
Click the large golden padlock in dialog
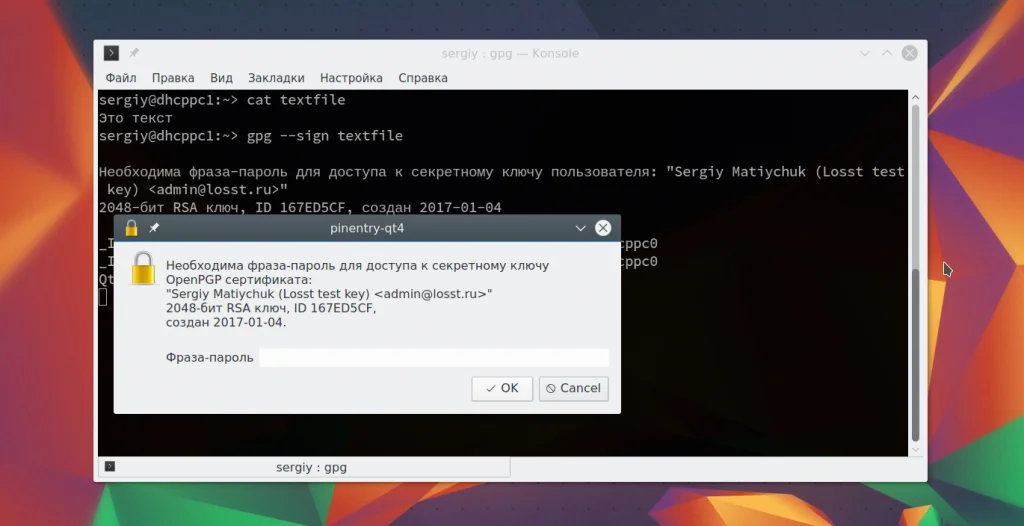click(x=143, y=269)
